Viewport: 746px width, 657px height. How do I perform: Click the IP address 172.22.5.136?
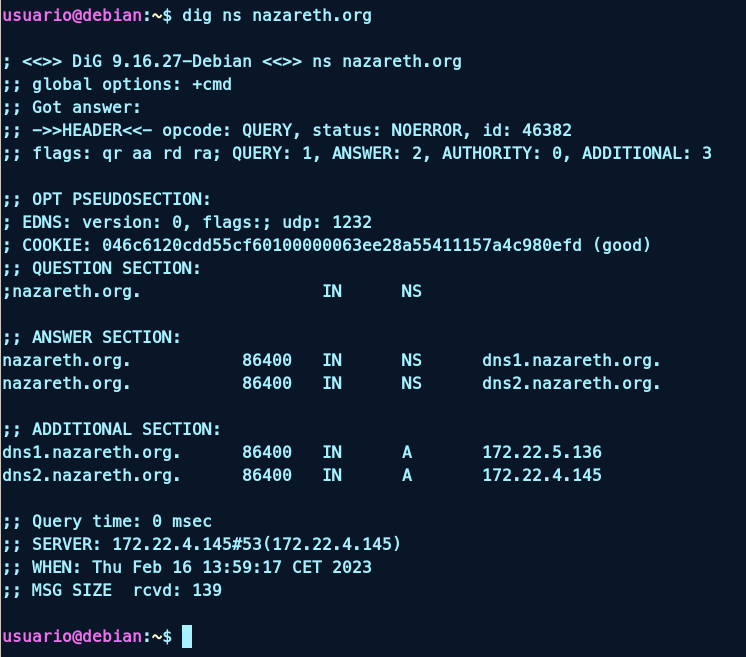pos(542,452)
